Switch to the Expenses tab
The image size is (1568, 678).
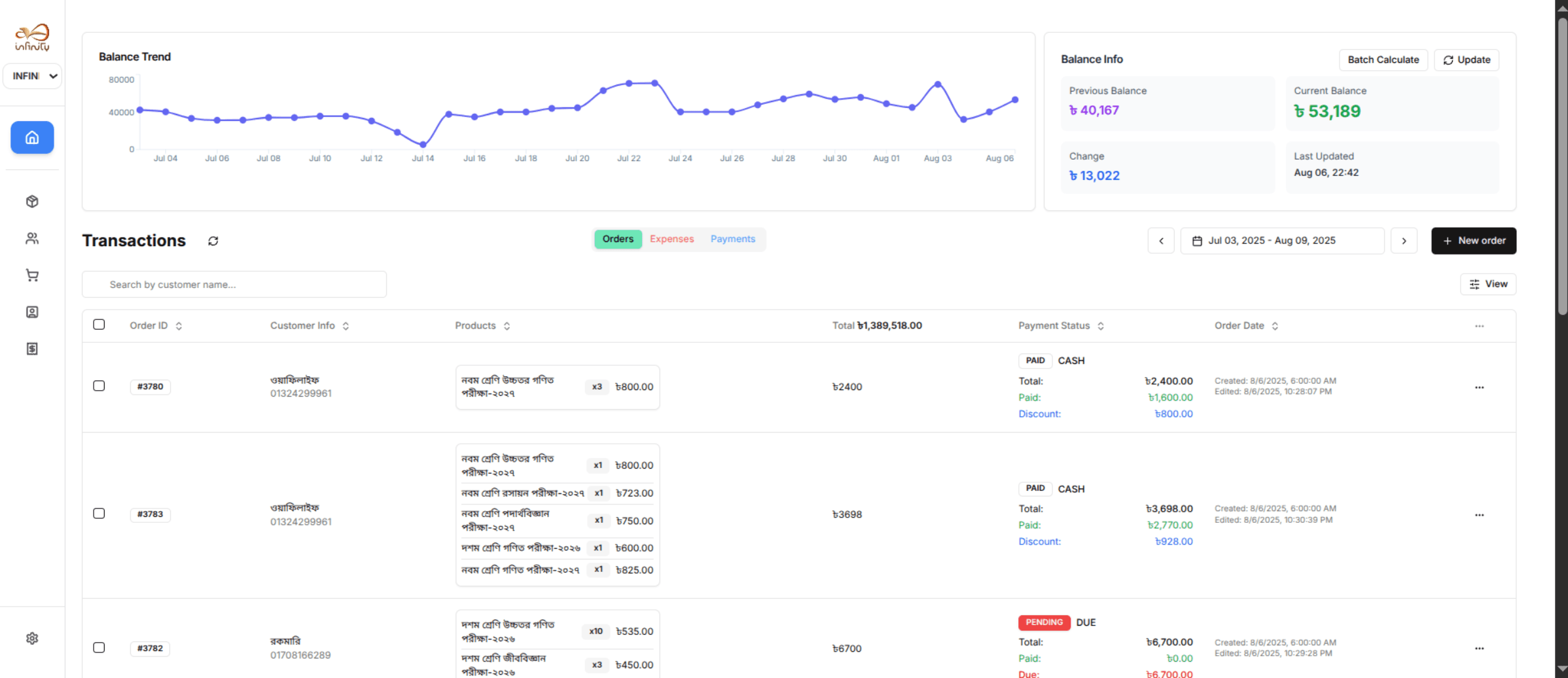click(x=671, y=239)
